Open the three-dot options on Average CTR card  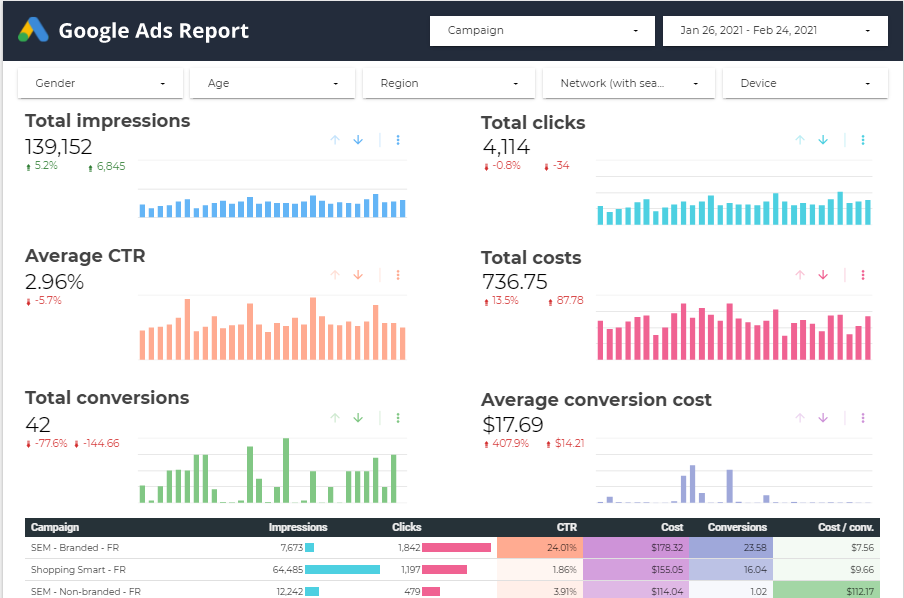[x=398, y=274]
